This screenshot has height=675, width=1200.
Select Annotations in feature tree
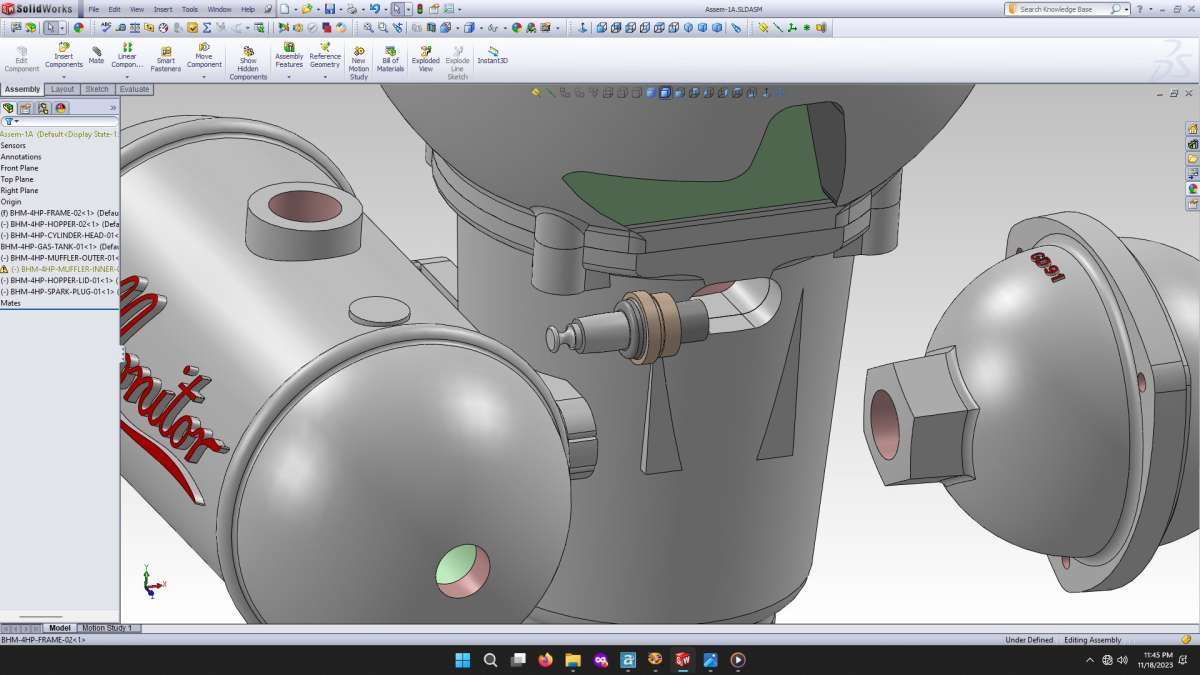(x=21, y=157)
